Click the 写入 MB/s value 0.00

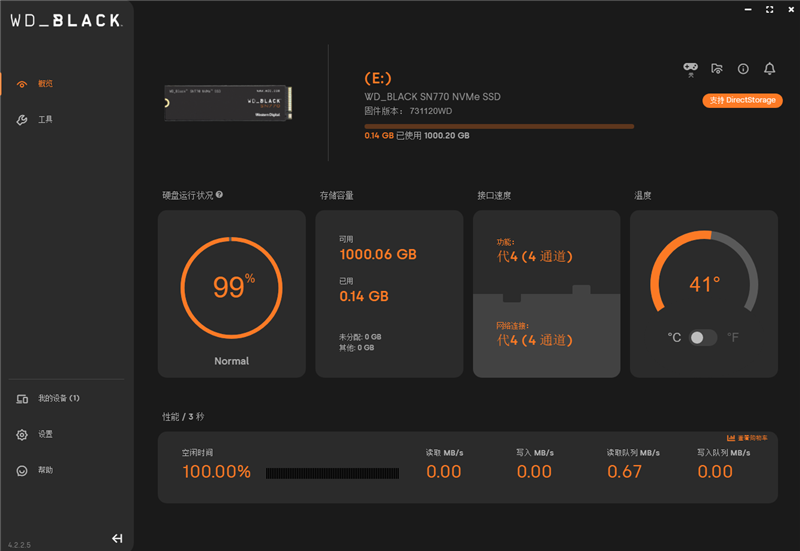[534, 471]
